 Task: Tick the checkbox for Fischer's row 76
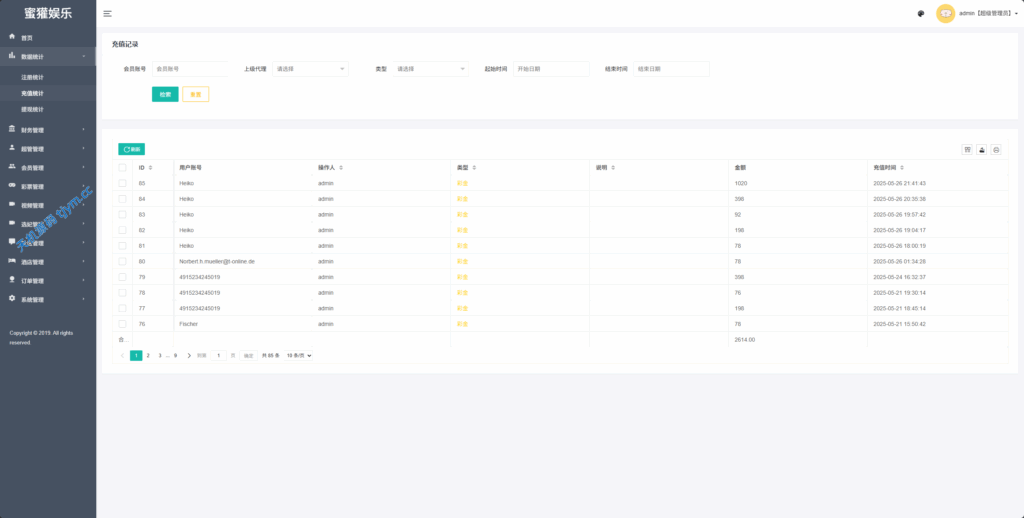[123, 324]
